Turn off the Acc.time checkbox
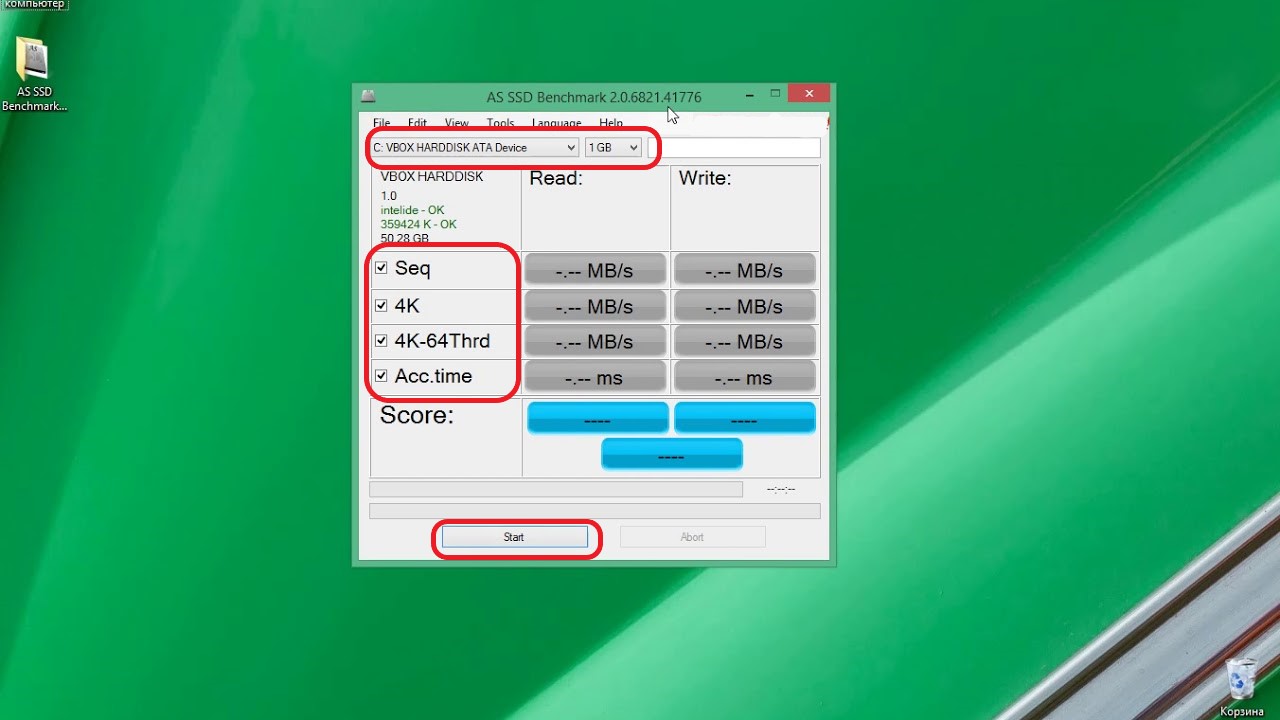This screenshot has height=720, width=1280. (381, 376)
